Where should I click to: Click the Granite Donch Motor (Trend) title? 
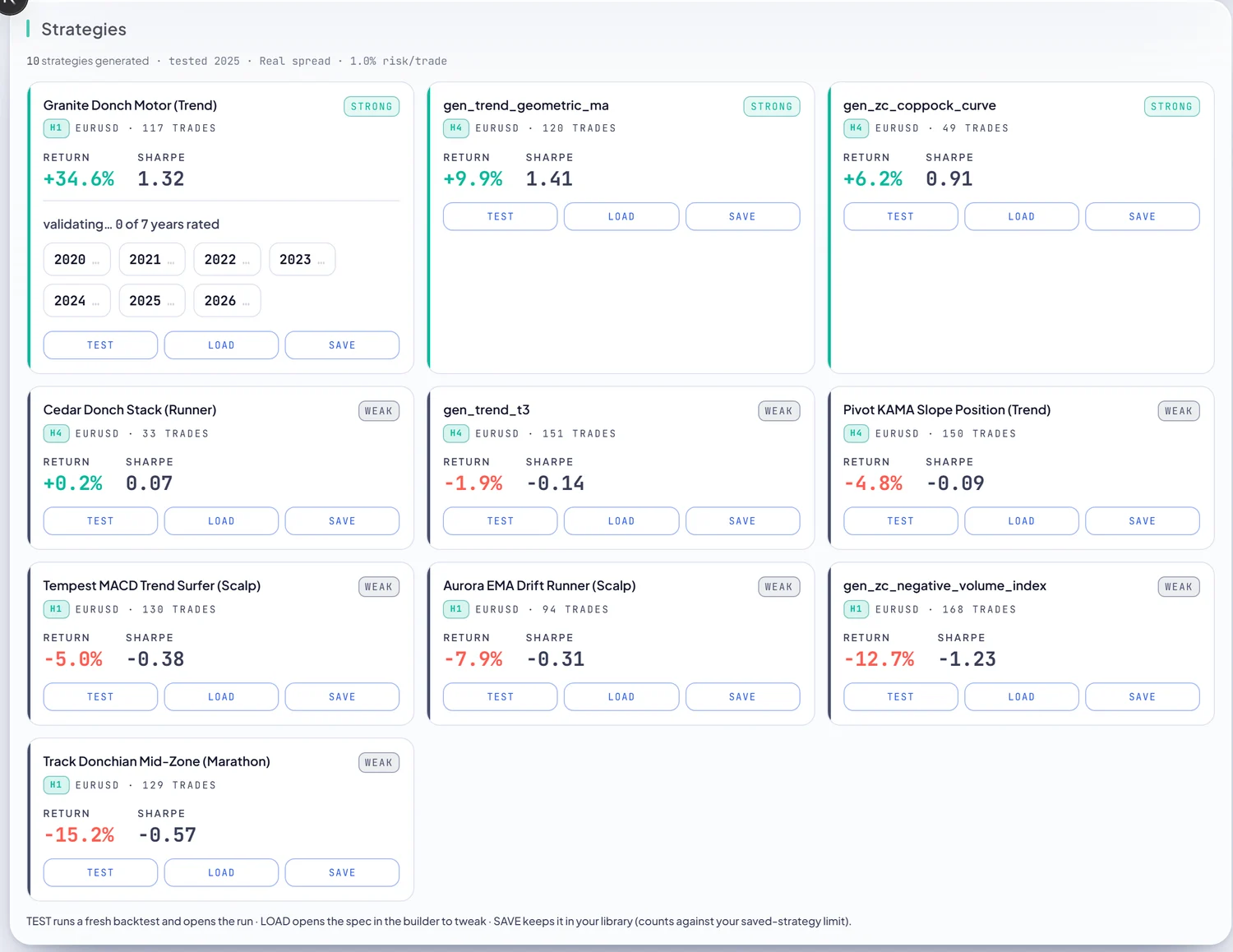(130, 105)
